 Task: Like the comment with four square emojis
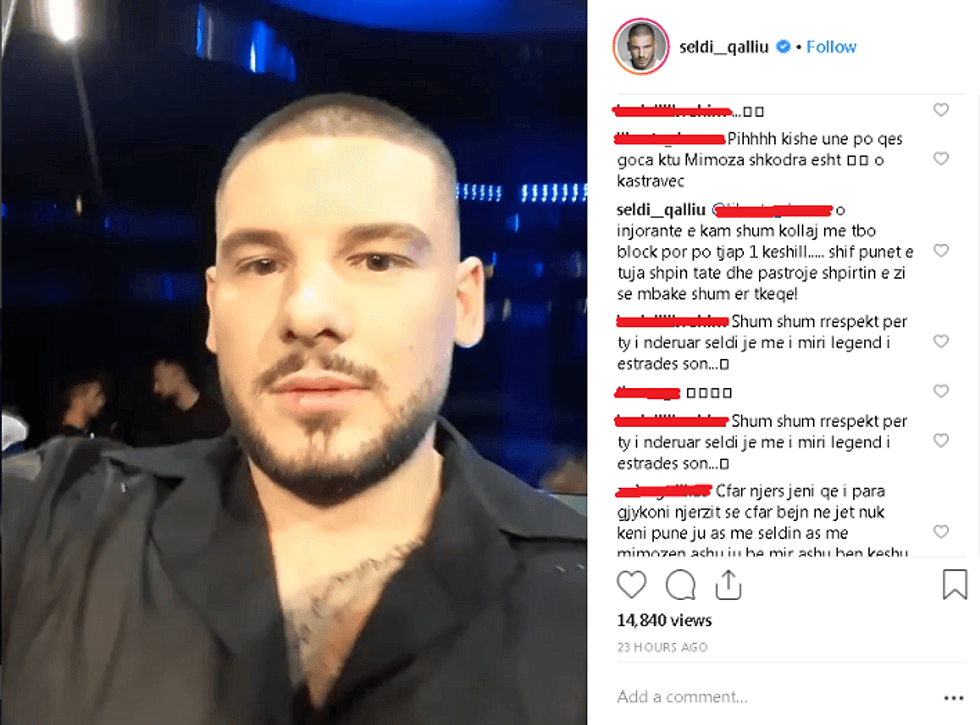pos(941,391)
